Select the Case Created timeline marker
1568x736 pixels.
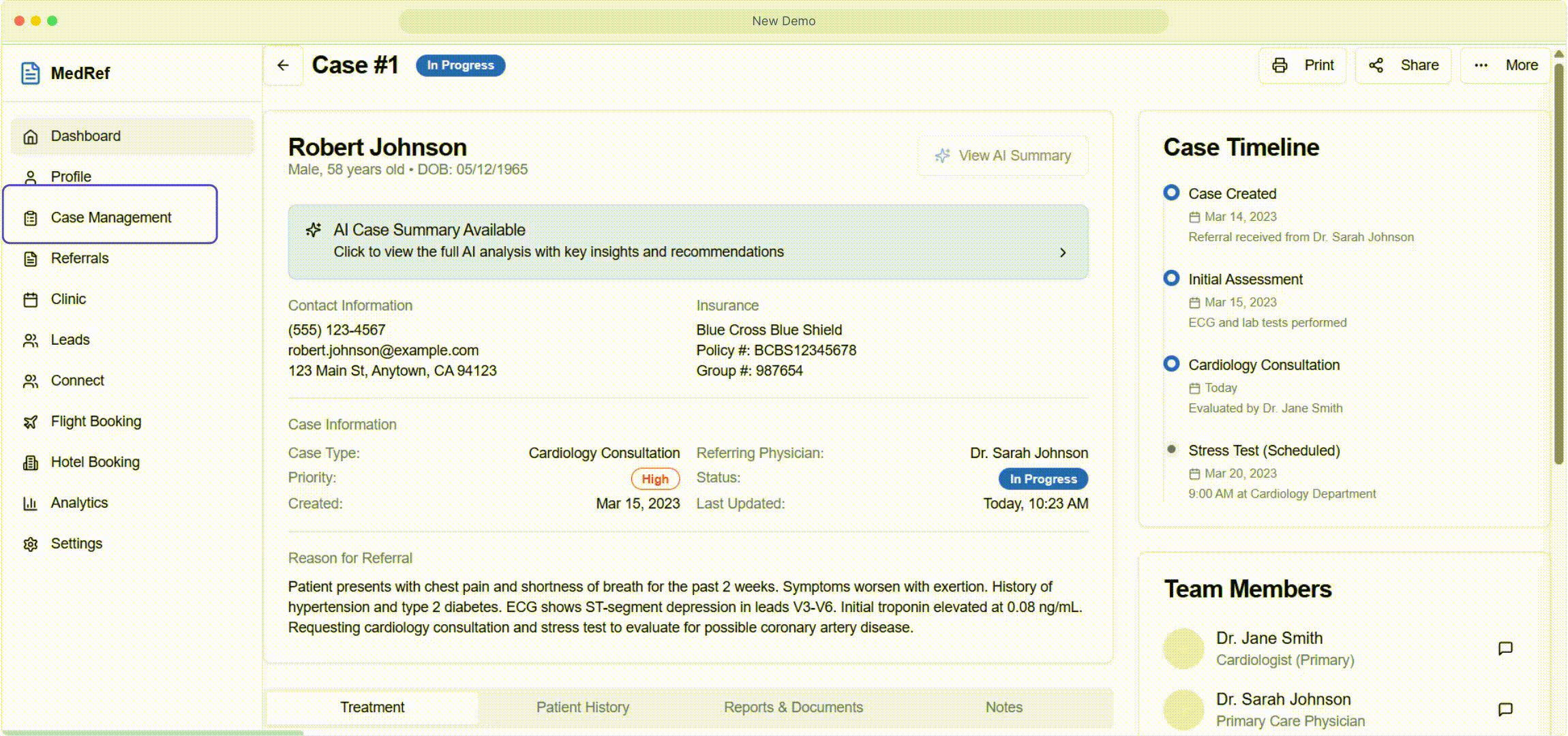point(1171,193)
